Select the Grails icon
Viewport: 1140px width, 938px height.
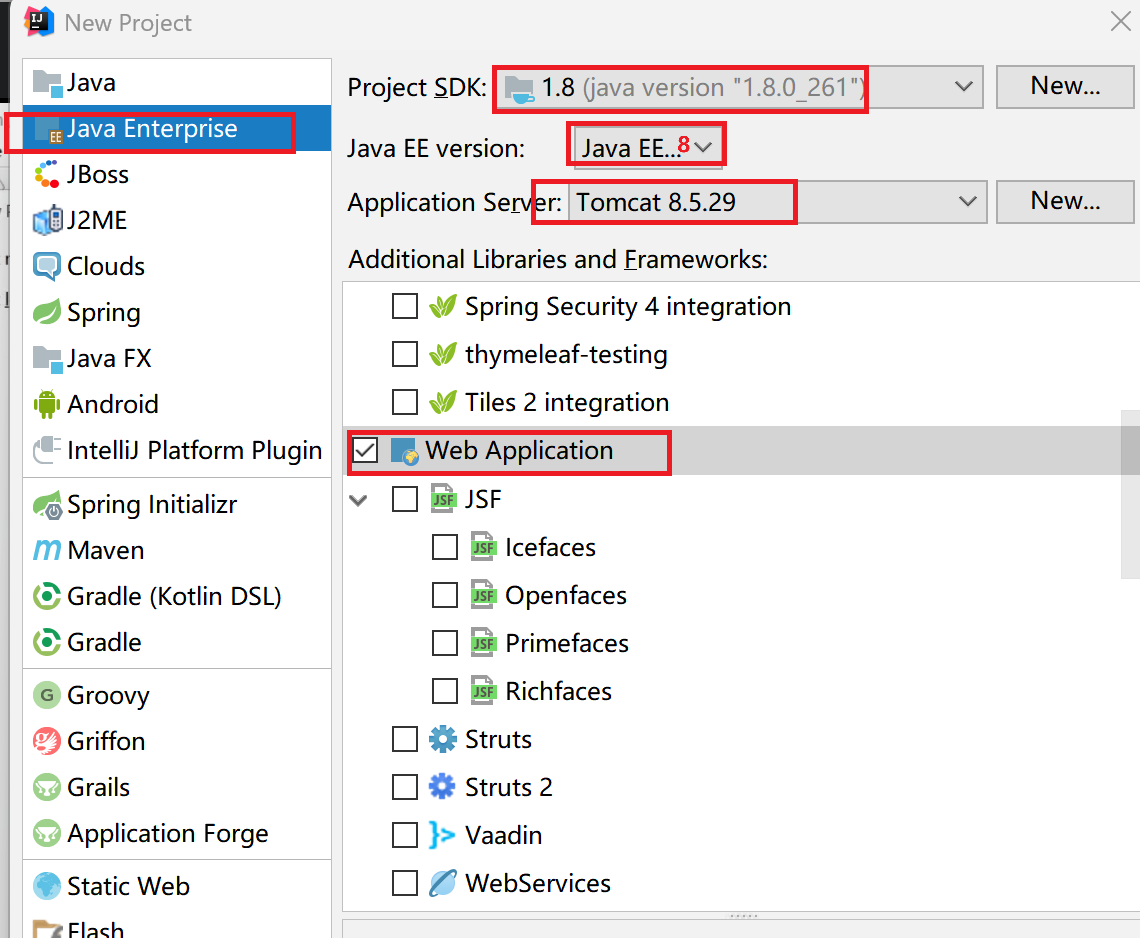click(47, 787)
